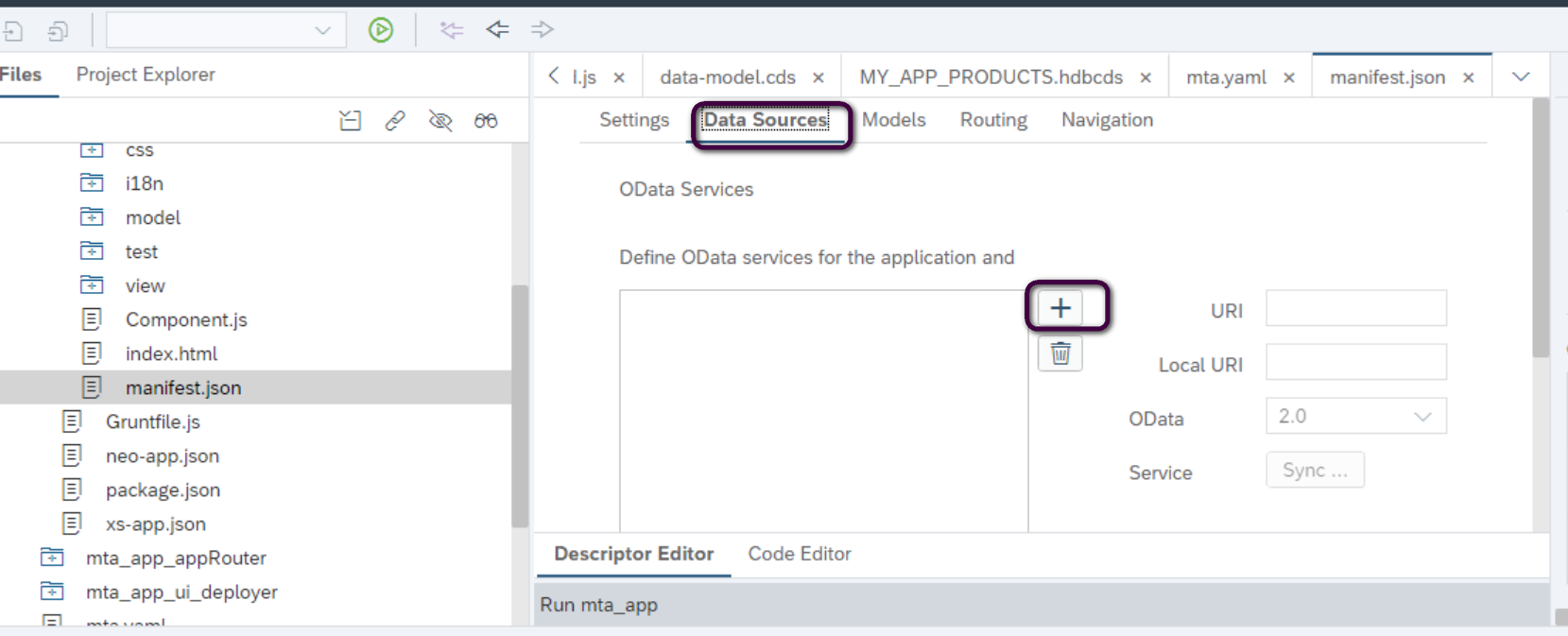This screenshot has height=636, width=1568.
Task: Open the Models descriptor tab
Action: click(894, 120)
